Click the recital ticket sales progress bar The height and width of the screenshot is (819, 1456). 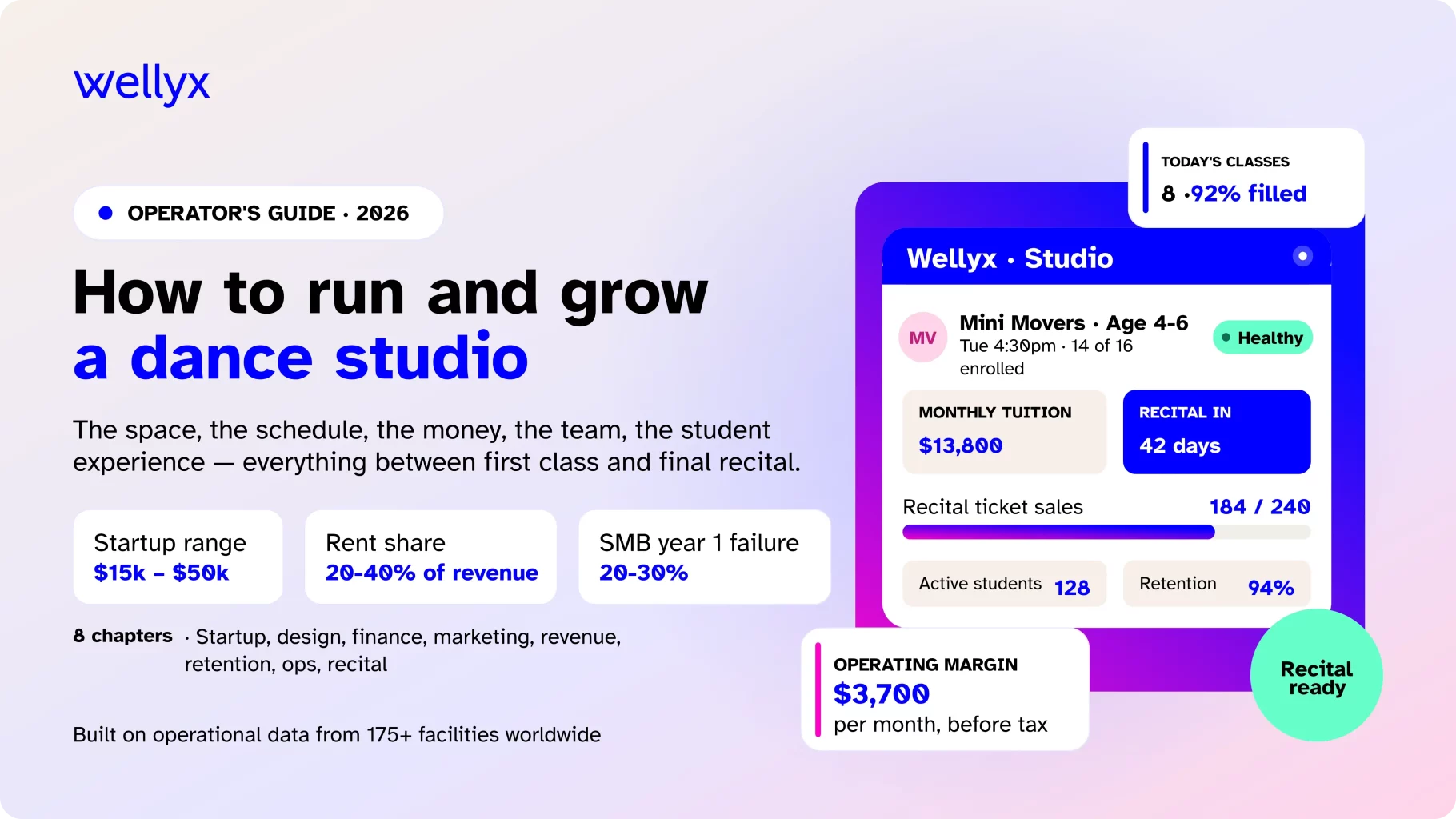click(1106, 531)
